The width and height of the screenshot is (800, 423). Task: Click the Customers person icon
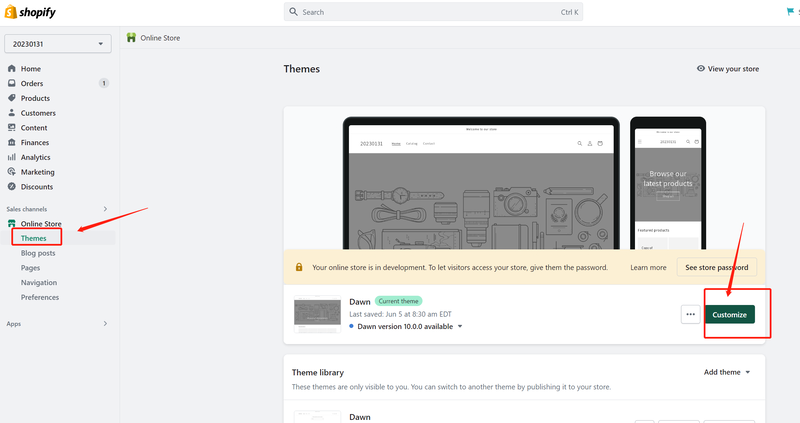(12, 113)
